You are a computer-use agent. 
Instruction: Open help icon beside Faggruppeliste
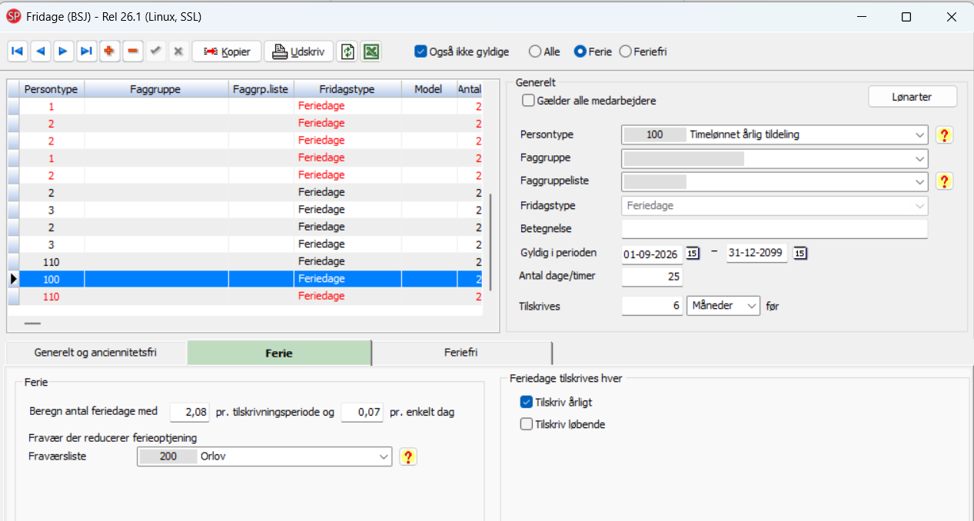click(x=944, y=181)
